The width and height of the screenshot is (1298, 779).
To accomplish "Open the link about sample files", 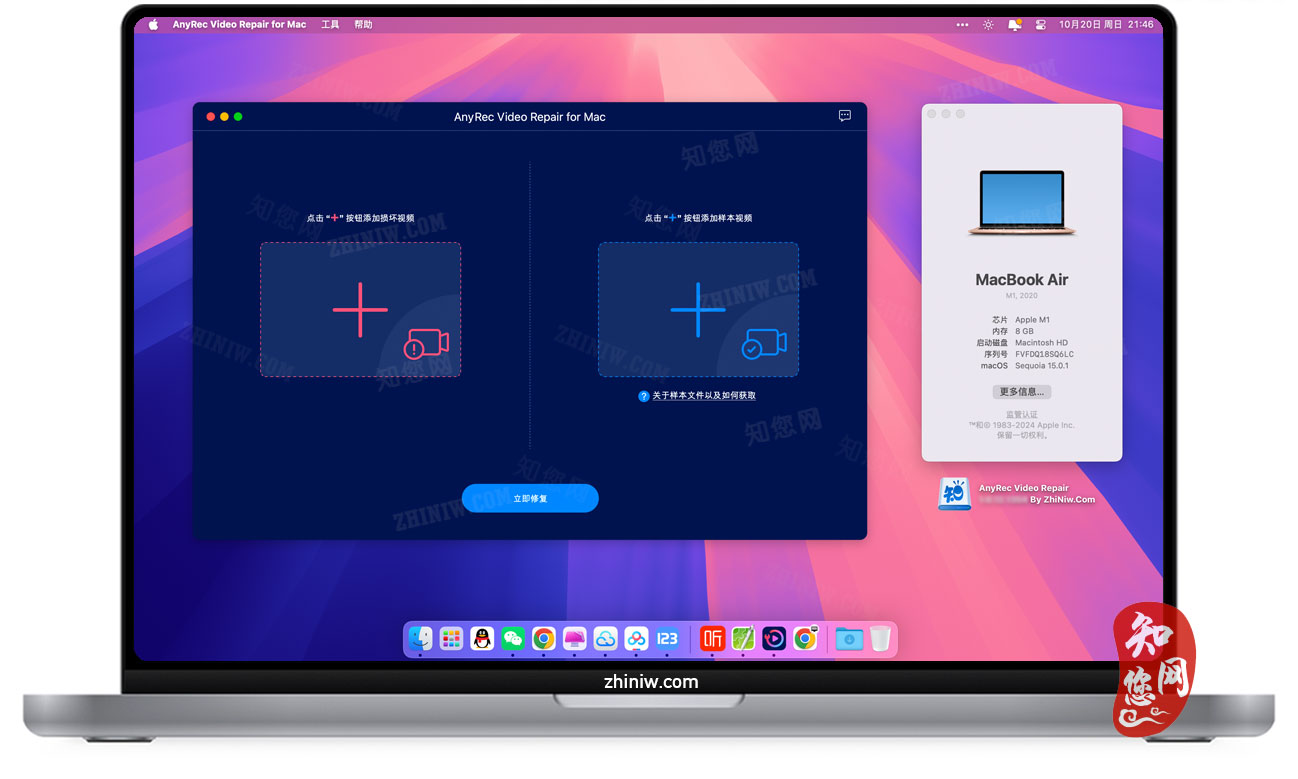I will pos(704,396).
